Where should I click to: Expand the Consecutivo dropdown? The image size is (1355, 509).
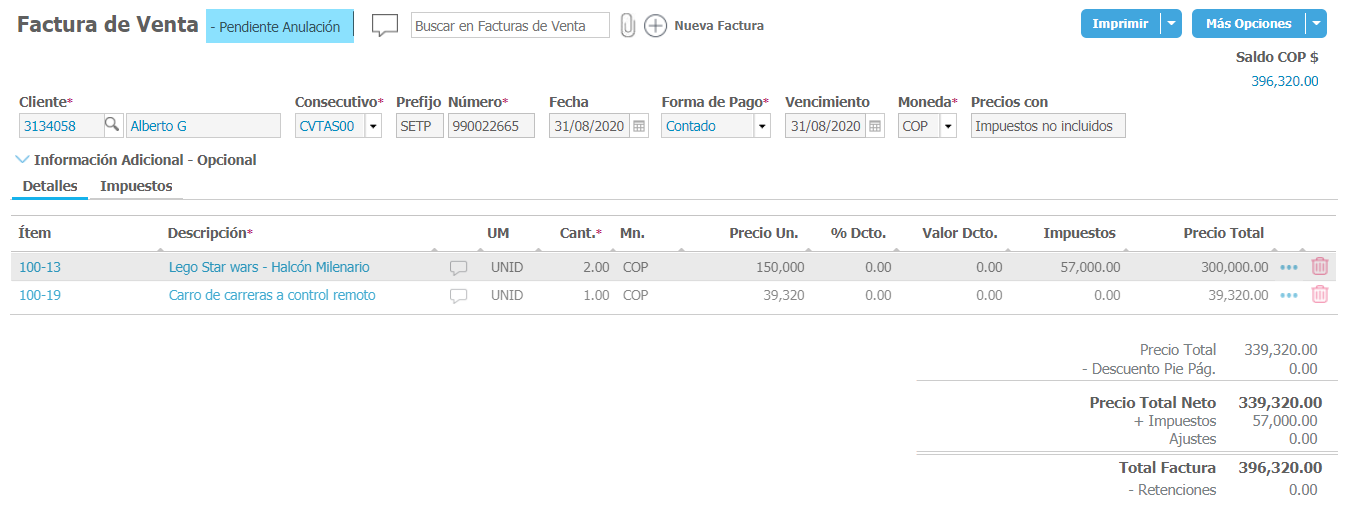373,126
